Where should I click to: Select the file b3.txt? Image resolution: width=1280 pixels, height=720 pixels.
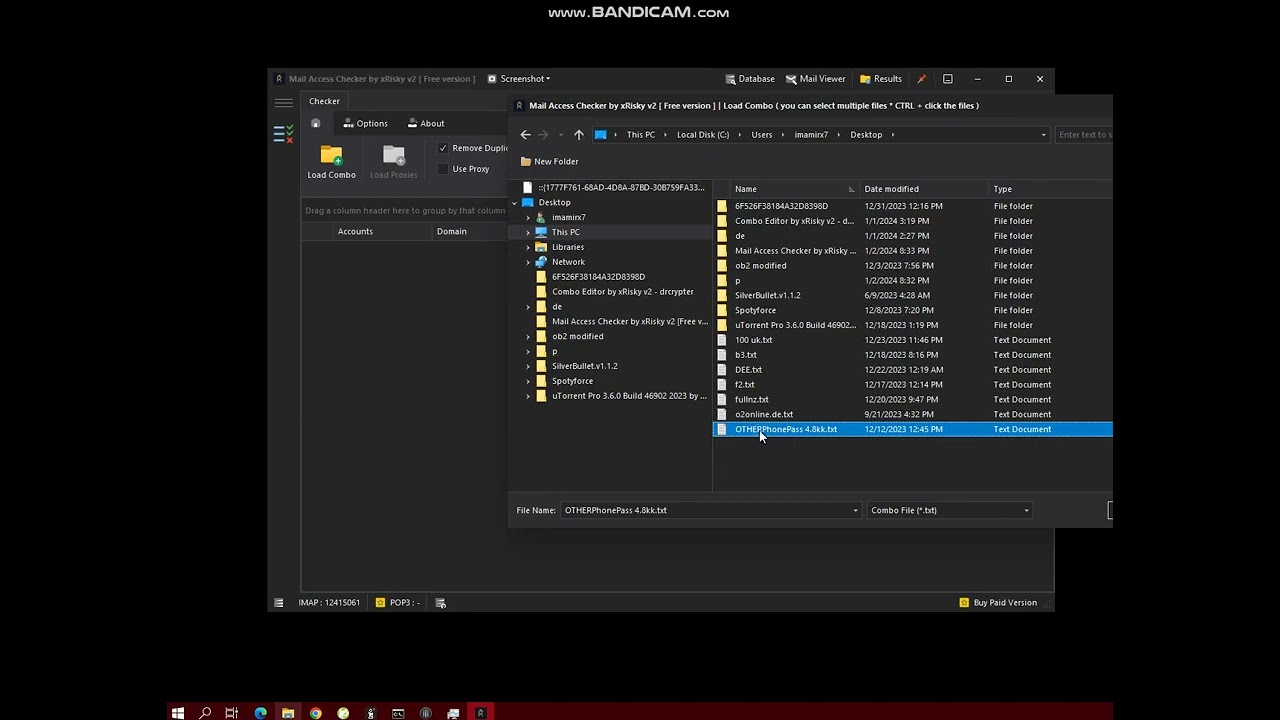746,355
